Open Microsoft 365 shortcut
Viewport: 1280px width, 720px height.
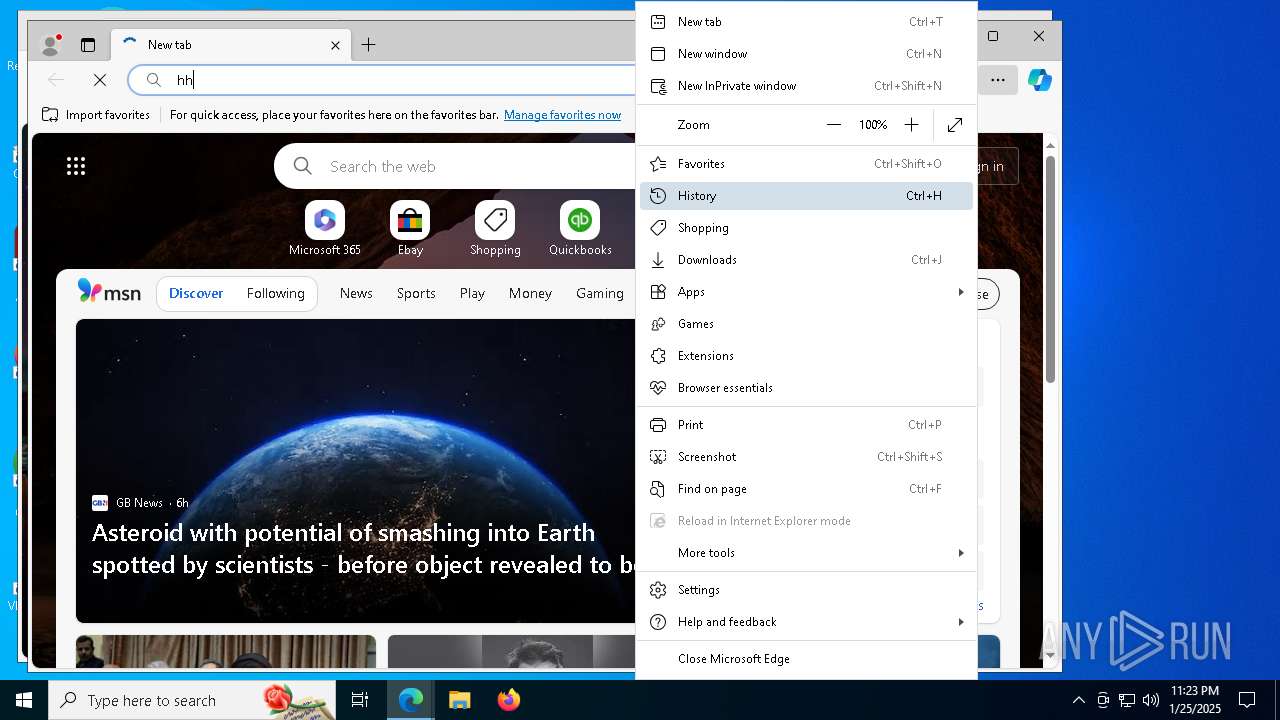point(325,229)
